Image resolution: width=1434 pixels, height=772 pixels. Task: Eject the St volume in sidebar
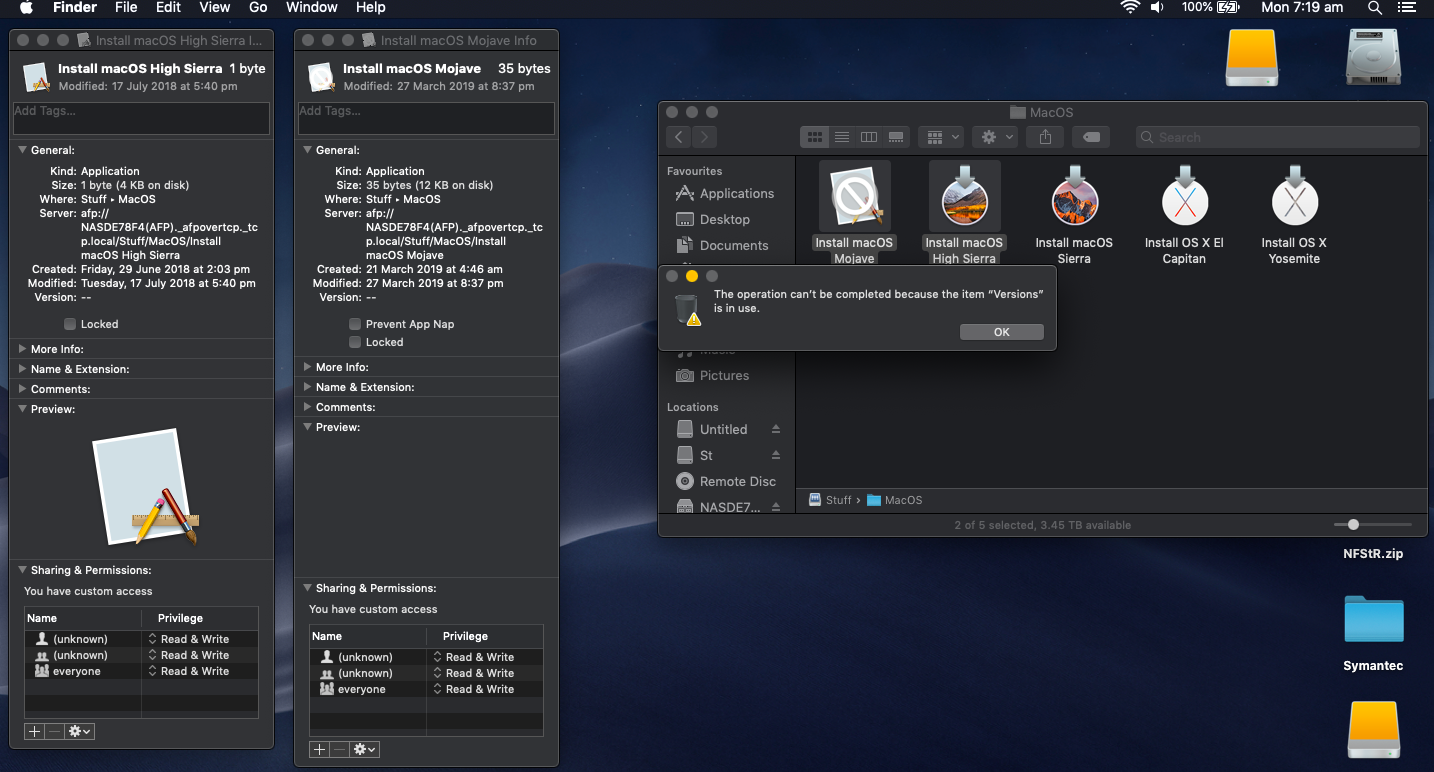pos(776,455)
